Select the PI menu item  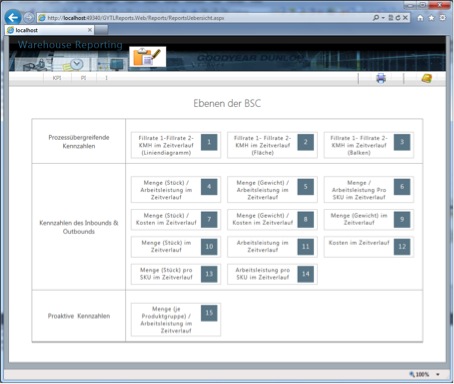[83, 78]
